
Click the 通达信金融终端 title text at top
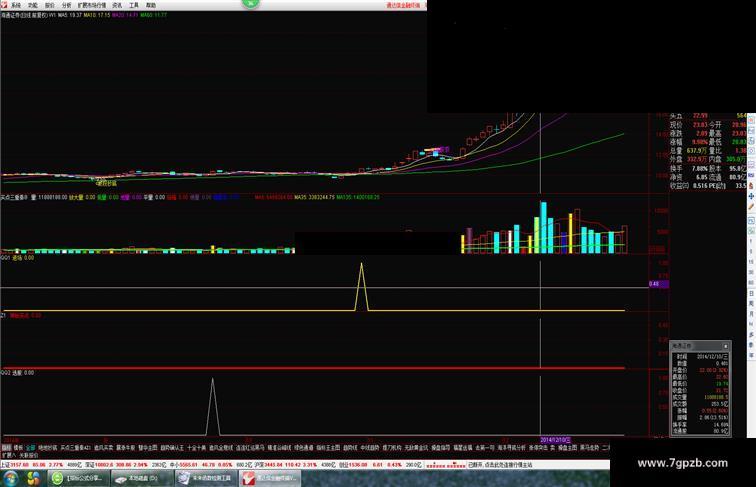(403, 5)
